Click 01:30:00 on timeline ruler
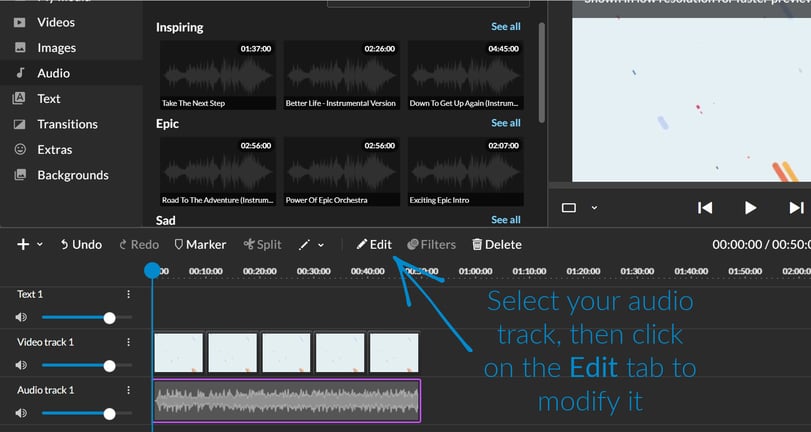Viewport: 811px width, 432px height. 637,271
